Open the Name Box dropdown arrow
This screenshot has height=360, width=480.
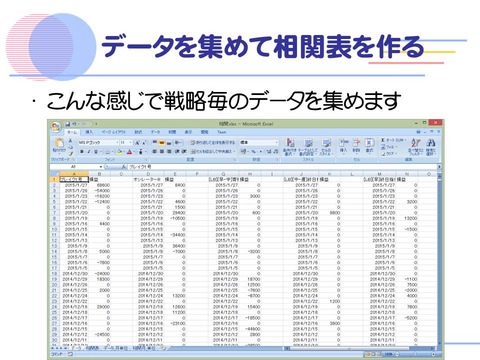coord(101,167)
